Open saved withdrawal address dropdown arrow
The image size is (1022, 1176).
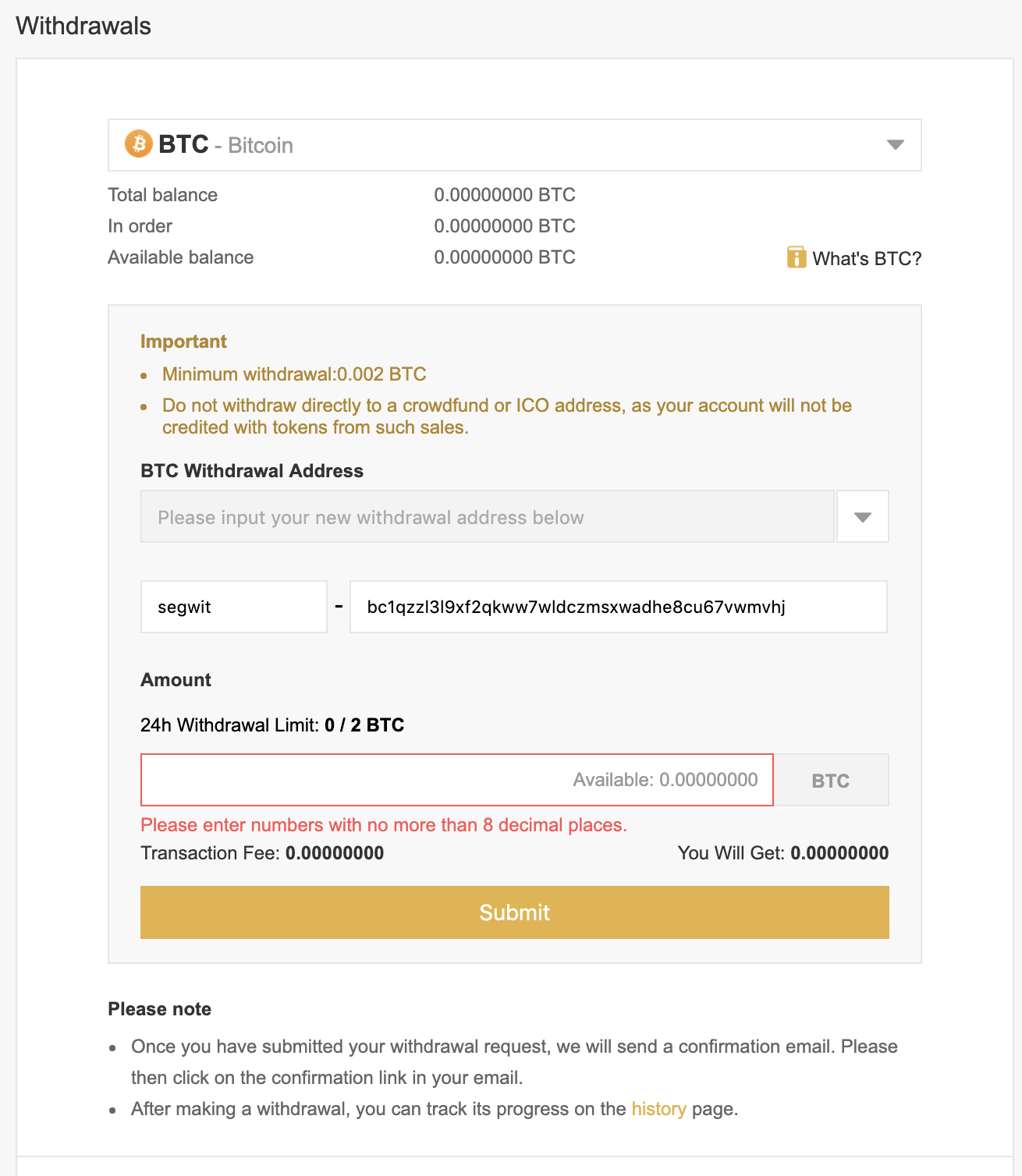click(x=863, y=516)
